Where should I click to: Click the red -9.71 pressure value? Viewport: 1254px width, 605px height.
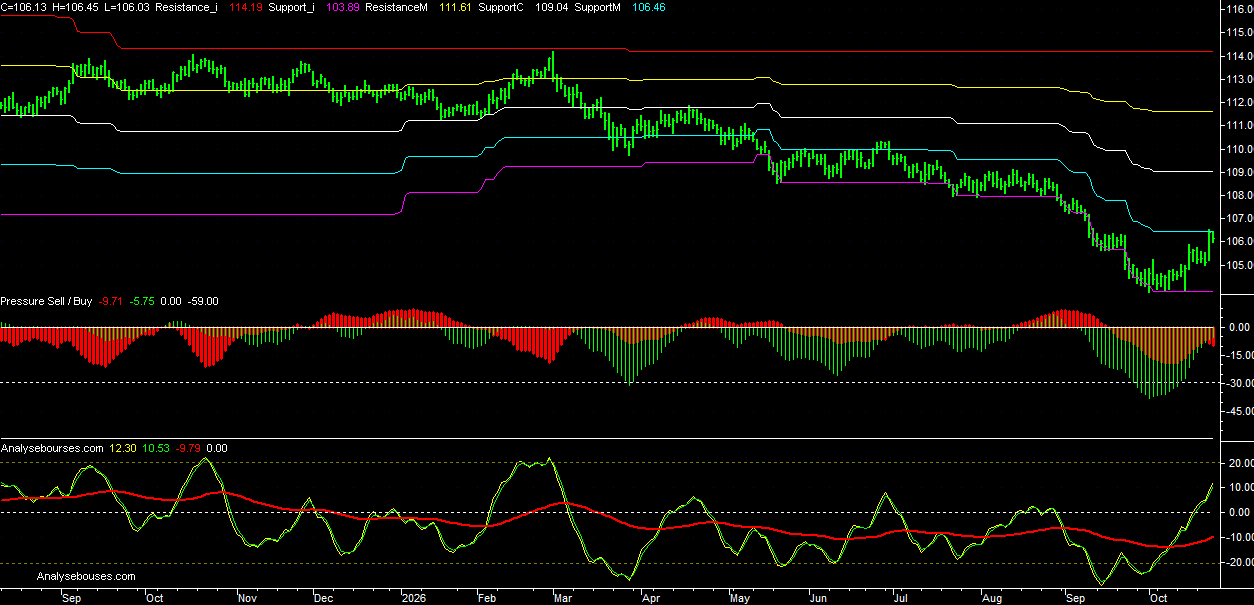click(x=111, y=301)
